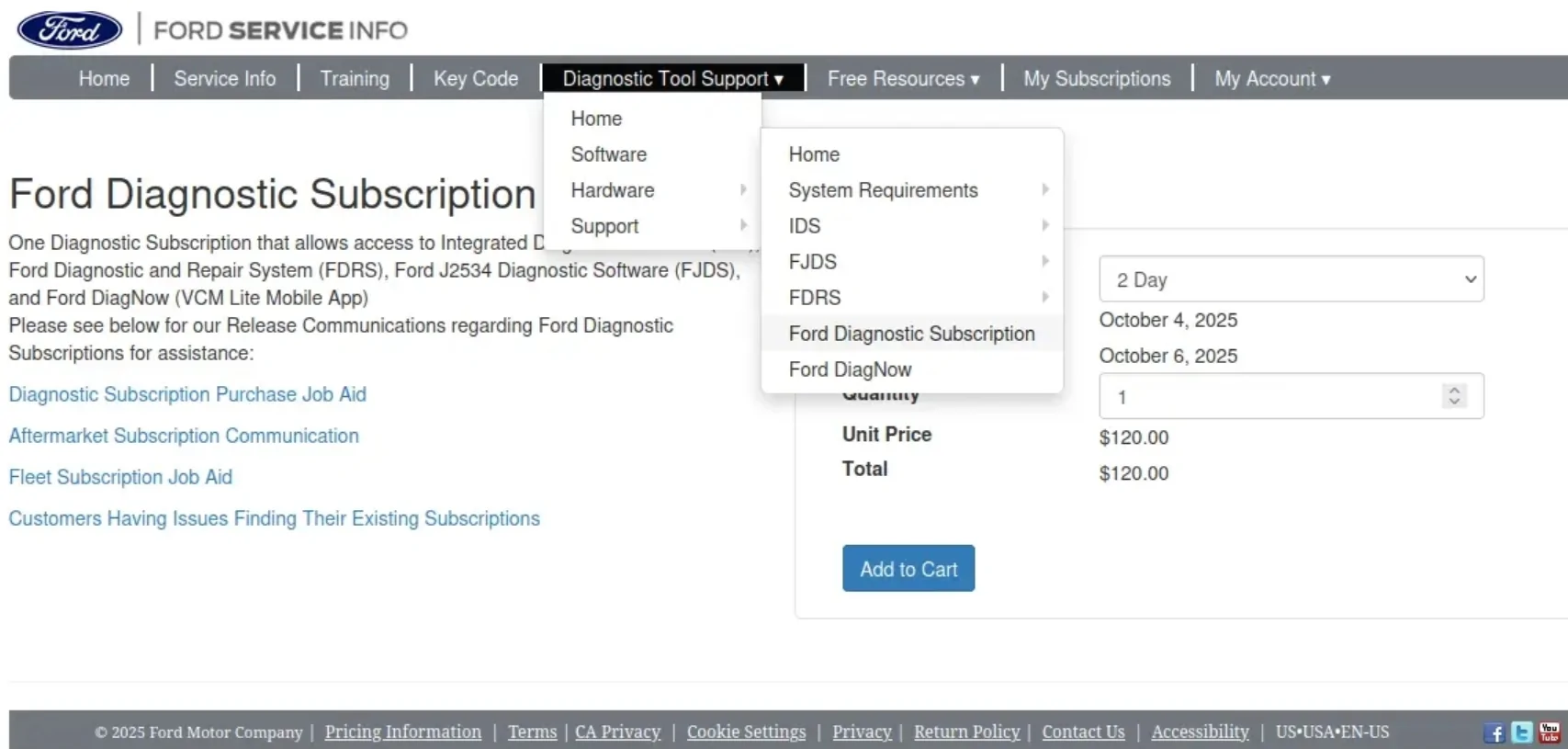Click the October 6, 2025 date
Viewport: 1568px width, 749px height.
[1168, 356]
